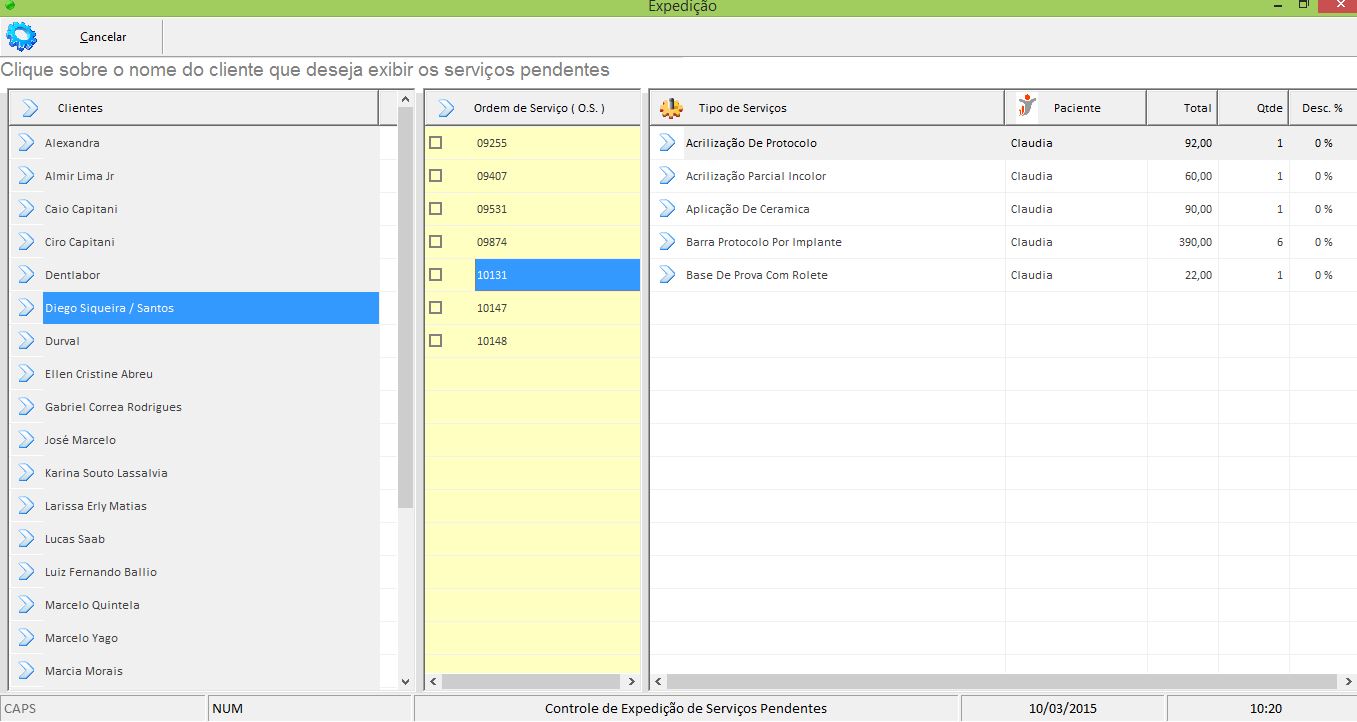Tick the checkbox for order 10131
This screenshot has height=722, width=1357.
pyautogui.click(x=435, y=275)
